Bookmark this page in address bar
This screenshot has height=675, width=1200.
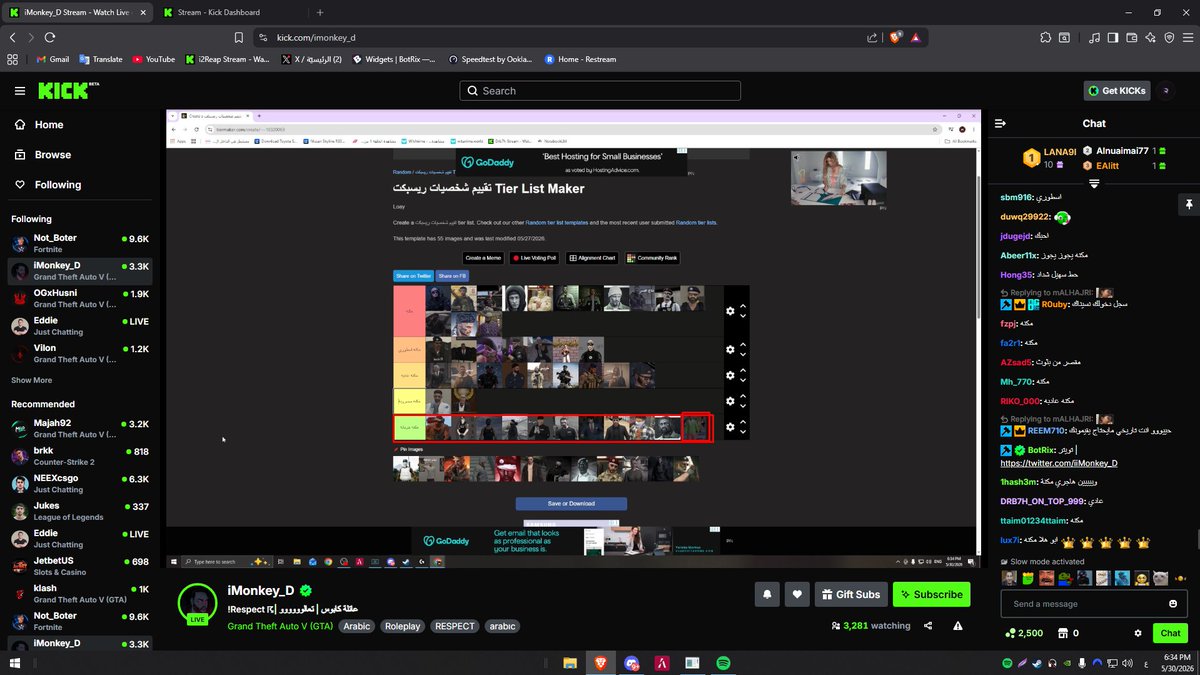click(x=238, y=37)
